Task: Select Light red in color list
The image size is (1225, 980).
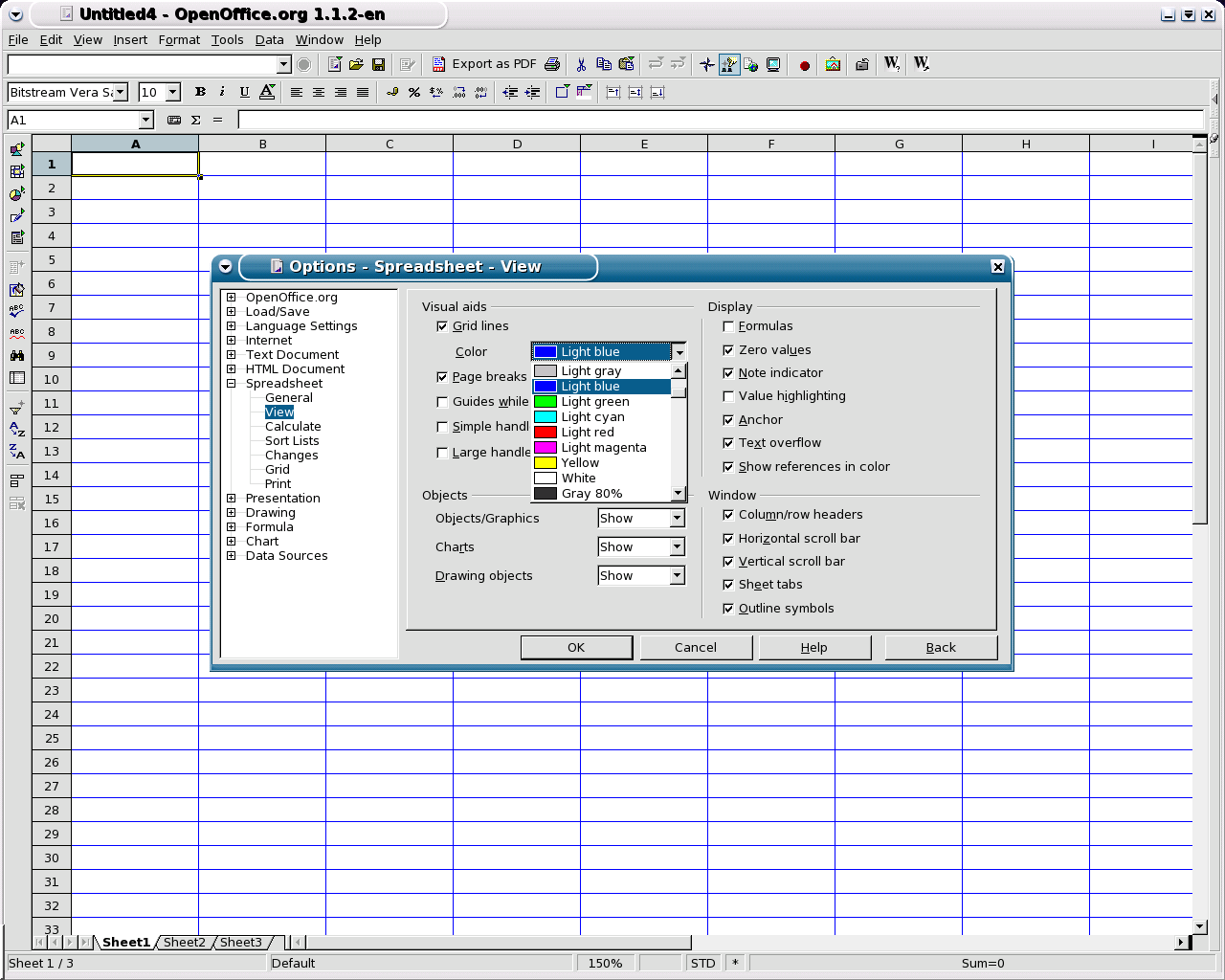Action: coord(588,433)
